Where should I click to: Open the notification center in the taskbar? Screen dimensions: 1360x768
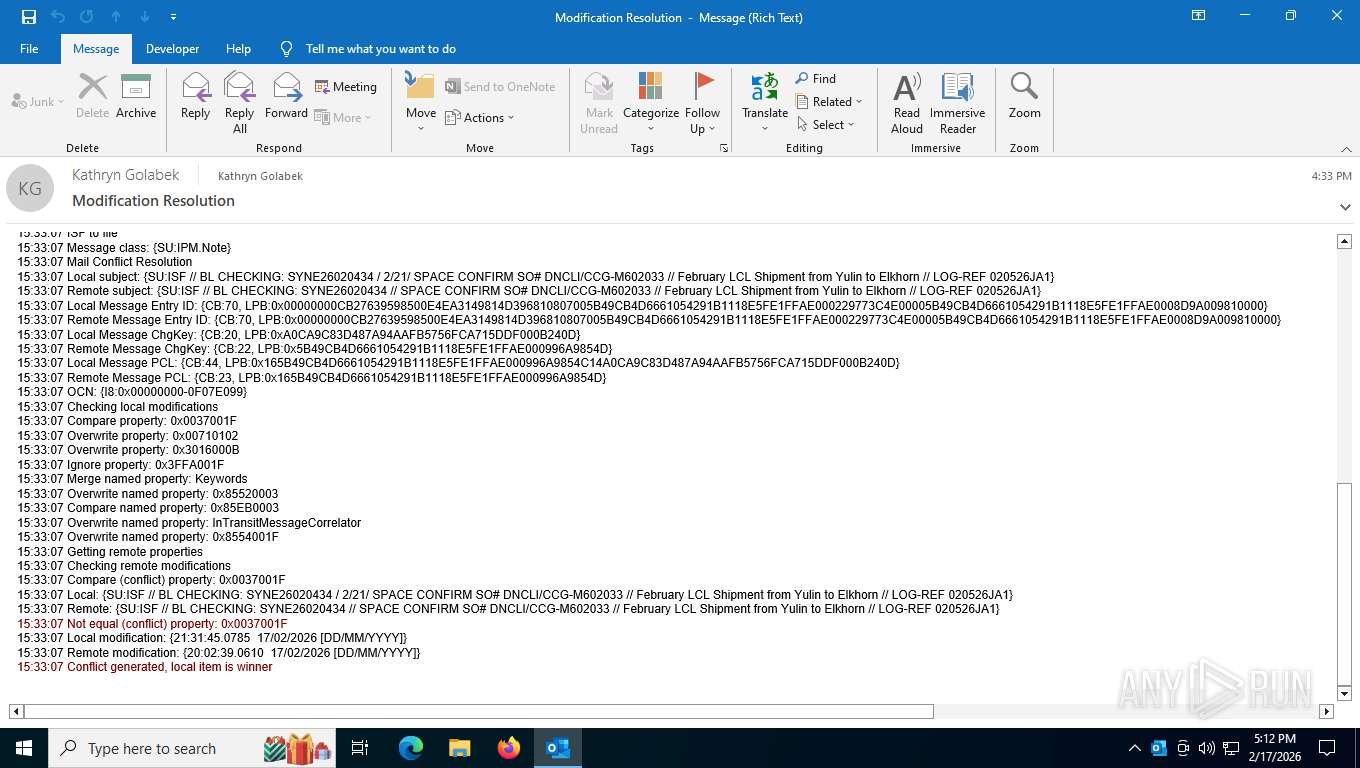1327,748
